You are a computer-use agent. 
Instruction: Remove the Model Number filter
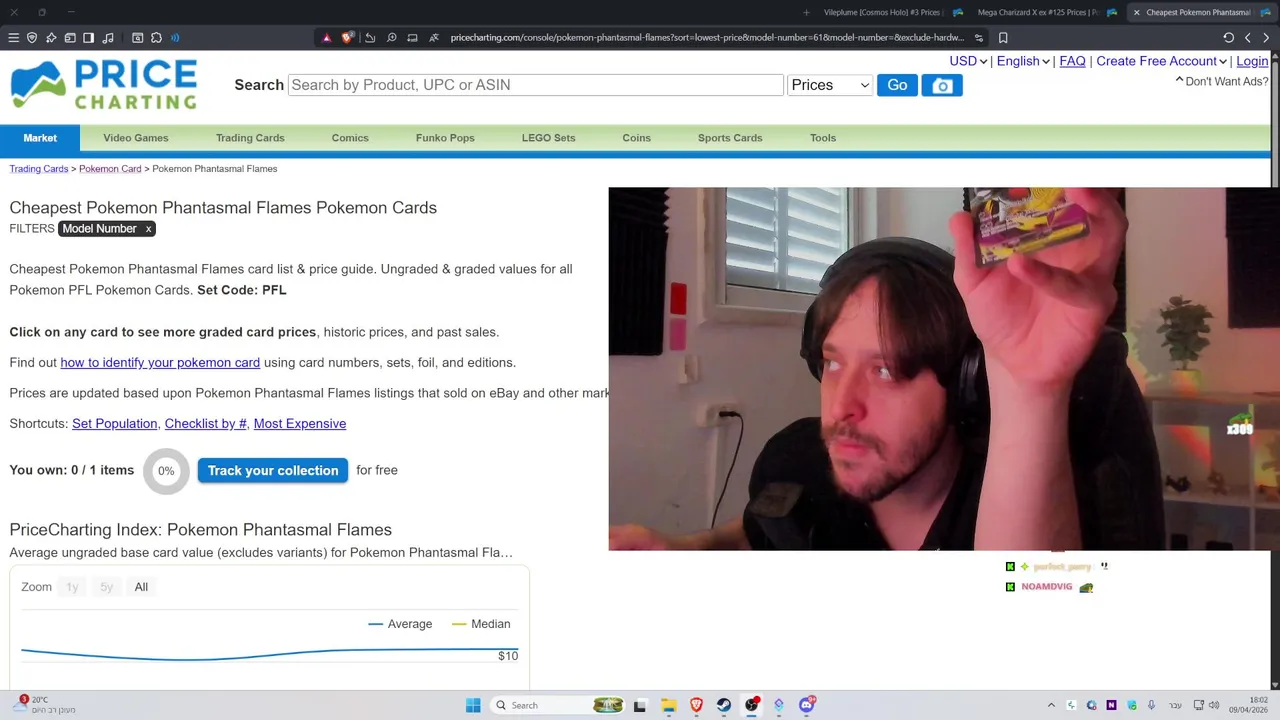pos(148,229)
